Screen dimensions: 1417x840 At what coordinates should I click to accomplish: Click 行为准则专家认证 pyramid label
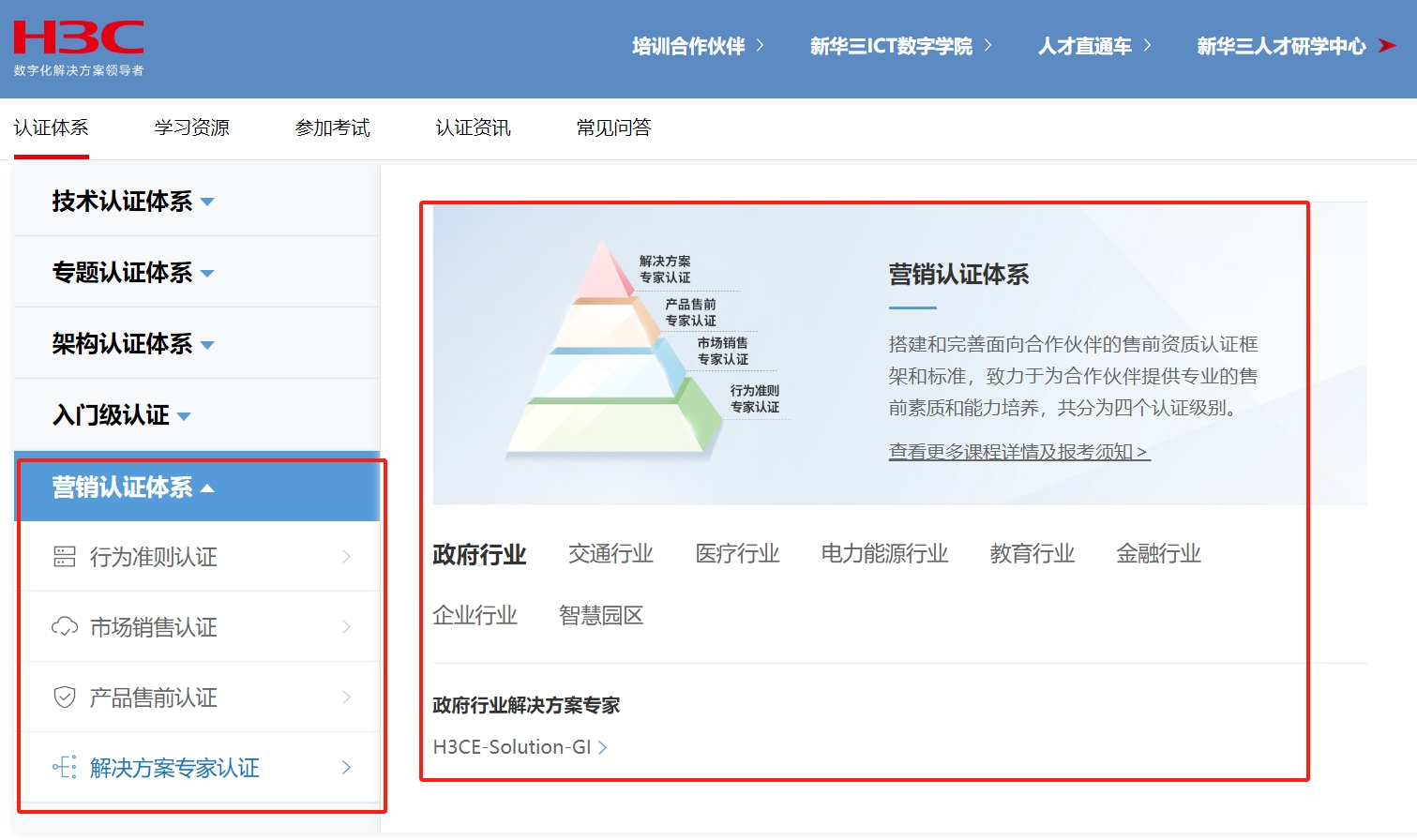pos(755,398)
